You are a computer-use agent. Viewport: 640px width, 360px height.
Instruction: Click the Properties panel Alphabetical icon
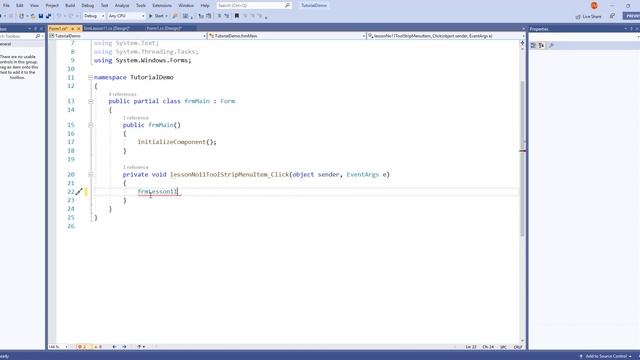pos(542,45)
